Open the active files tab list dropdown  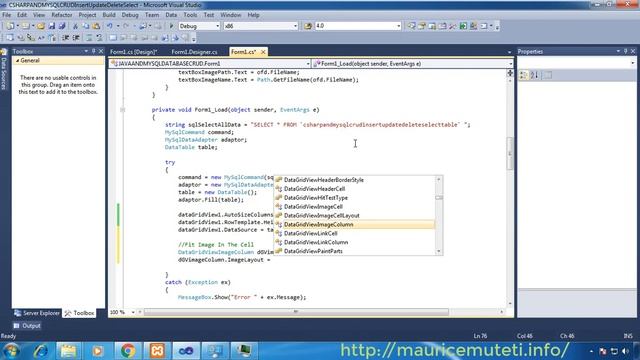pyautogui.click(x=509, y=52)
